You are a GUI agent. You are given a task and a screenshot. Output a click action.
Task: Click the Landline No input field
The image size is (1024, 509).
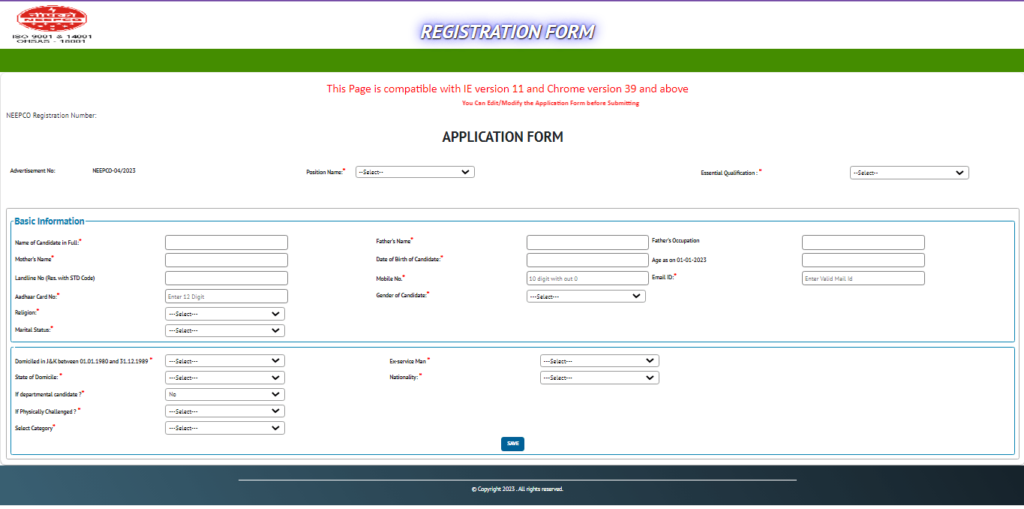coord(226,278)
